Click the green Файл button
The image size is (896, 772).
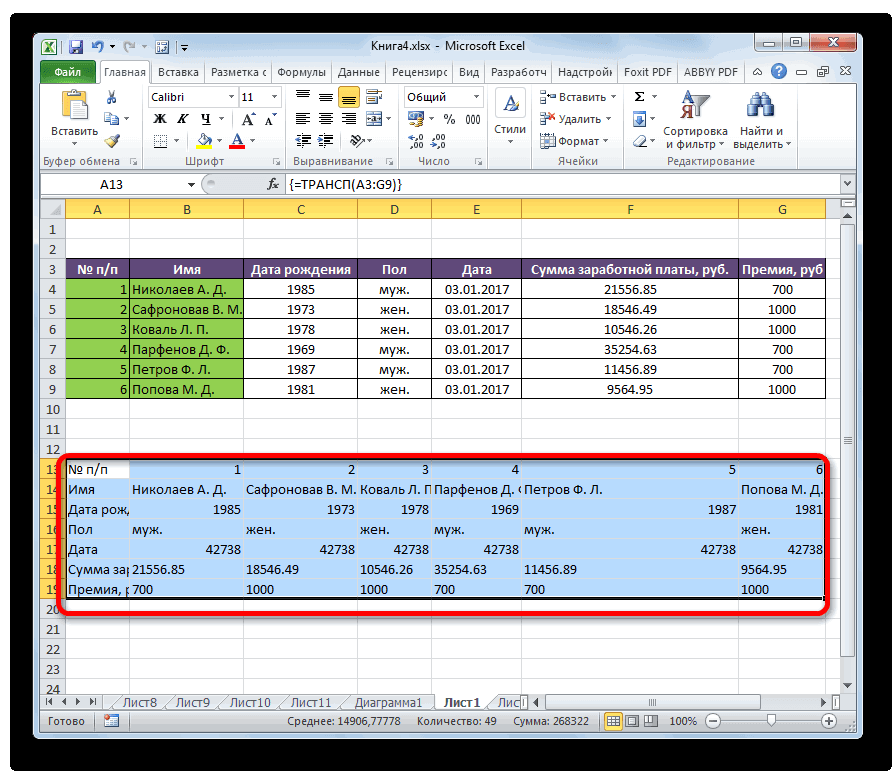68,72
